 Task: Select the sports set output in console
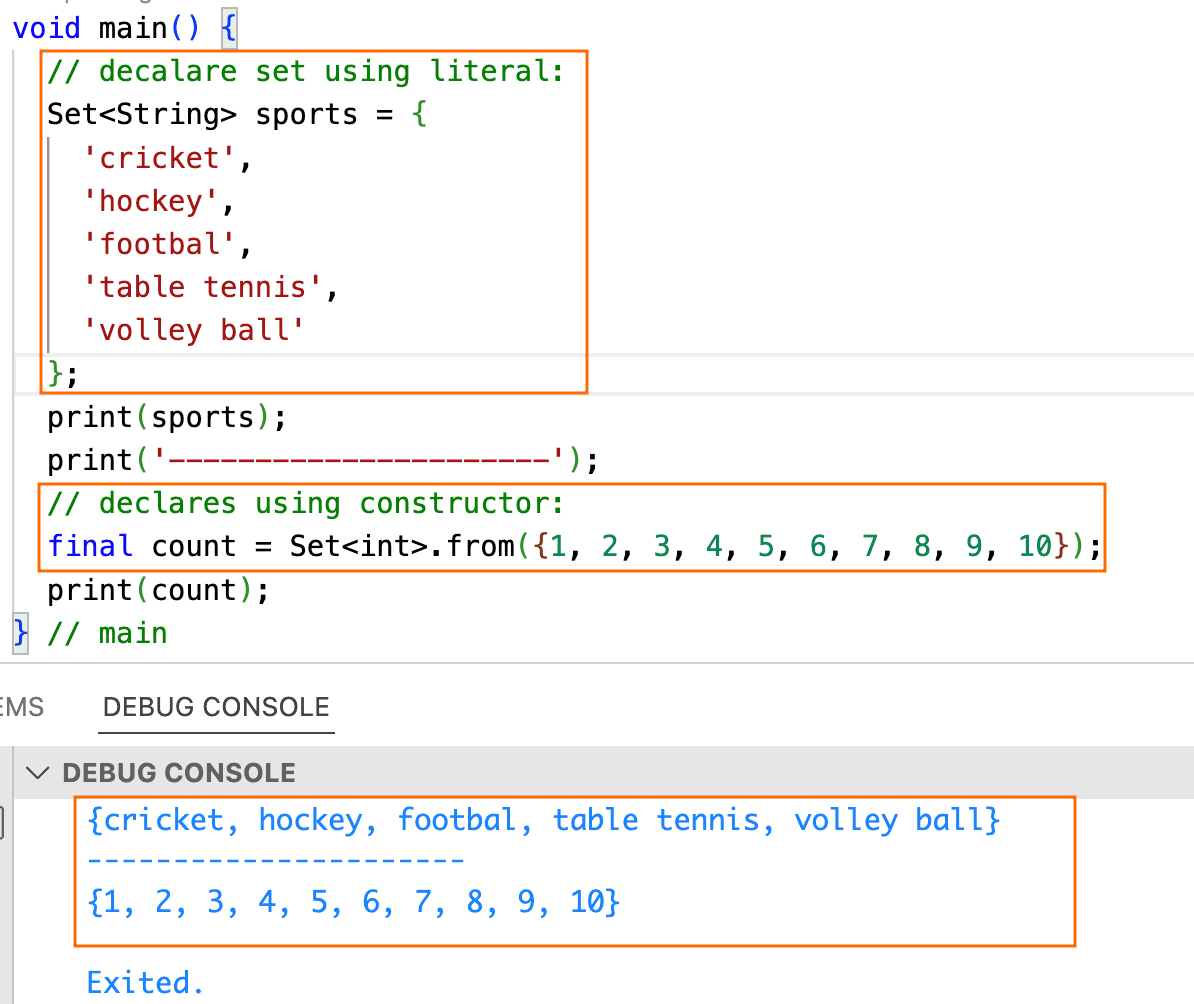pos(543,821)
